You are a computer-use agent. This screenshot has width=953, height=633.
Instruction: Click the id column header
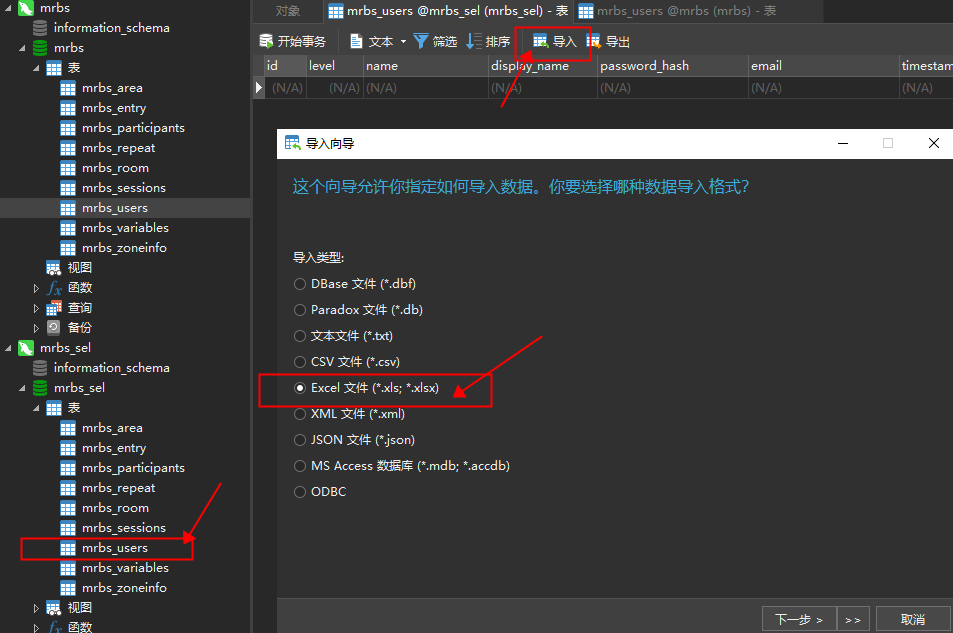pos(284,66)
